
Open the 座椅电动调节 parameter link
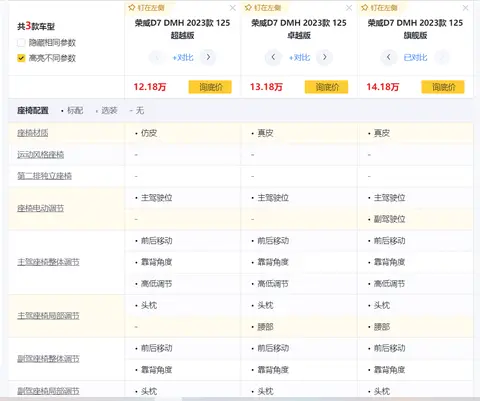pyautogui.click(x=40, y=208)
